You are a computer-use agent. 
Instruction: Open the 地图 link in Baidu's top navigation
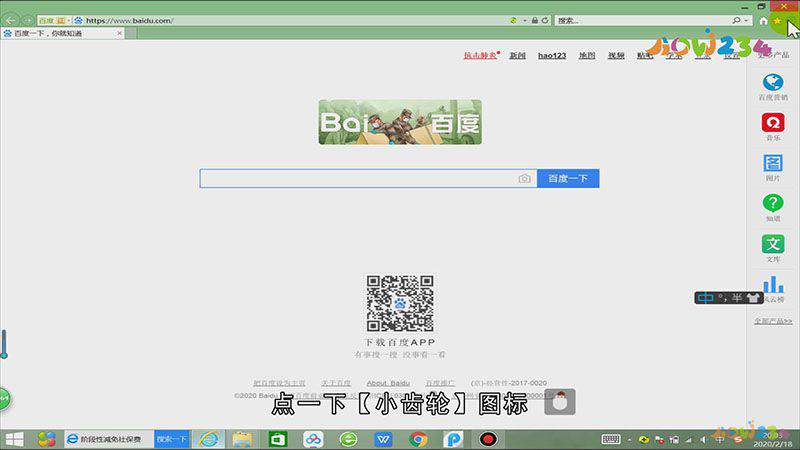pyautogui.click(x=587, y=55)
